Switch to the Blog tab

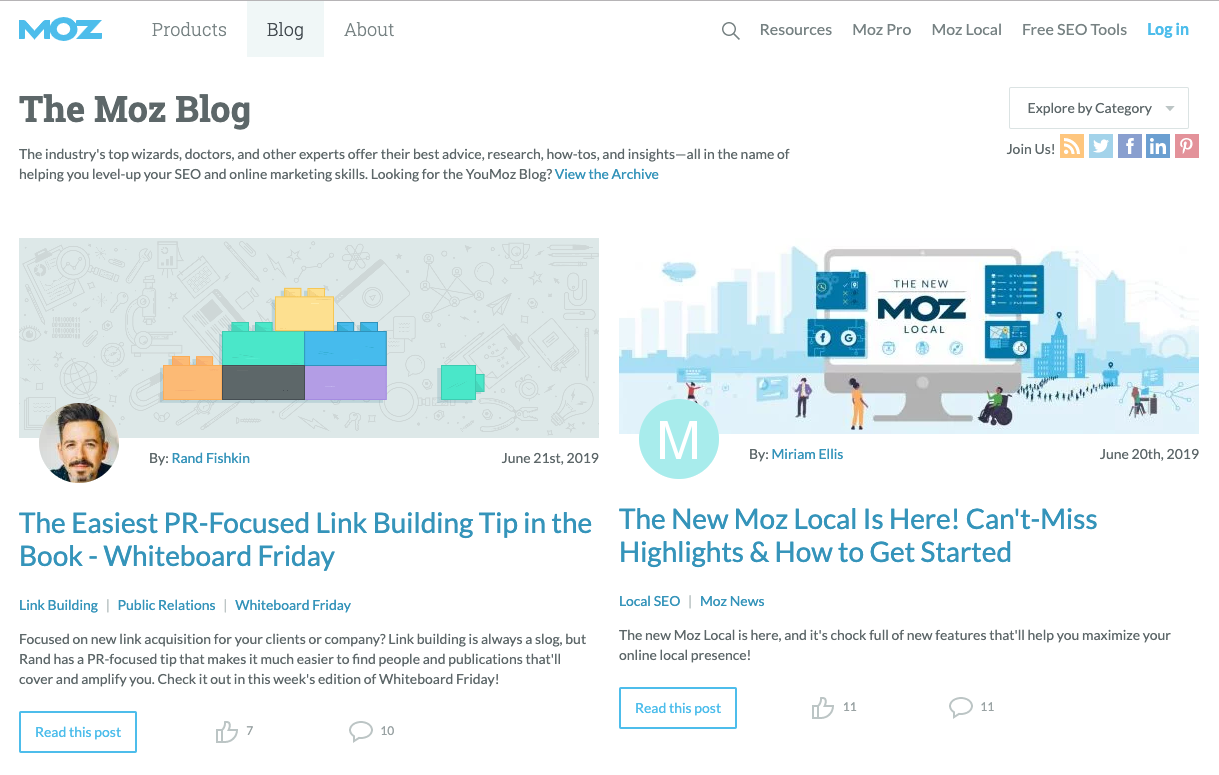pyautogui.click(x=285, y=29)
